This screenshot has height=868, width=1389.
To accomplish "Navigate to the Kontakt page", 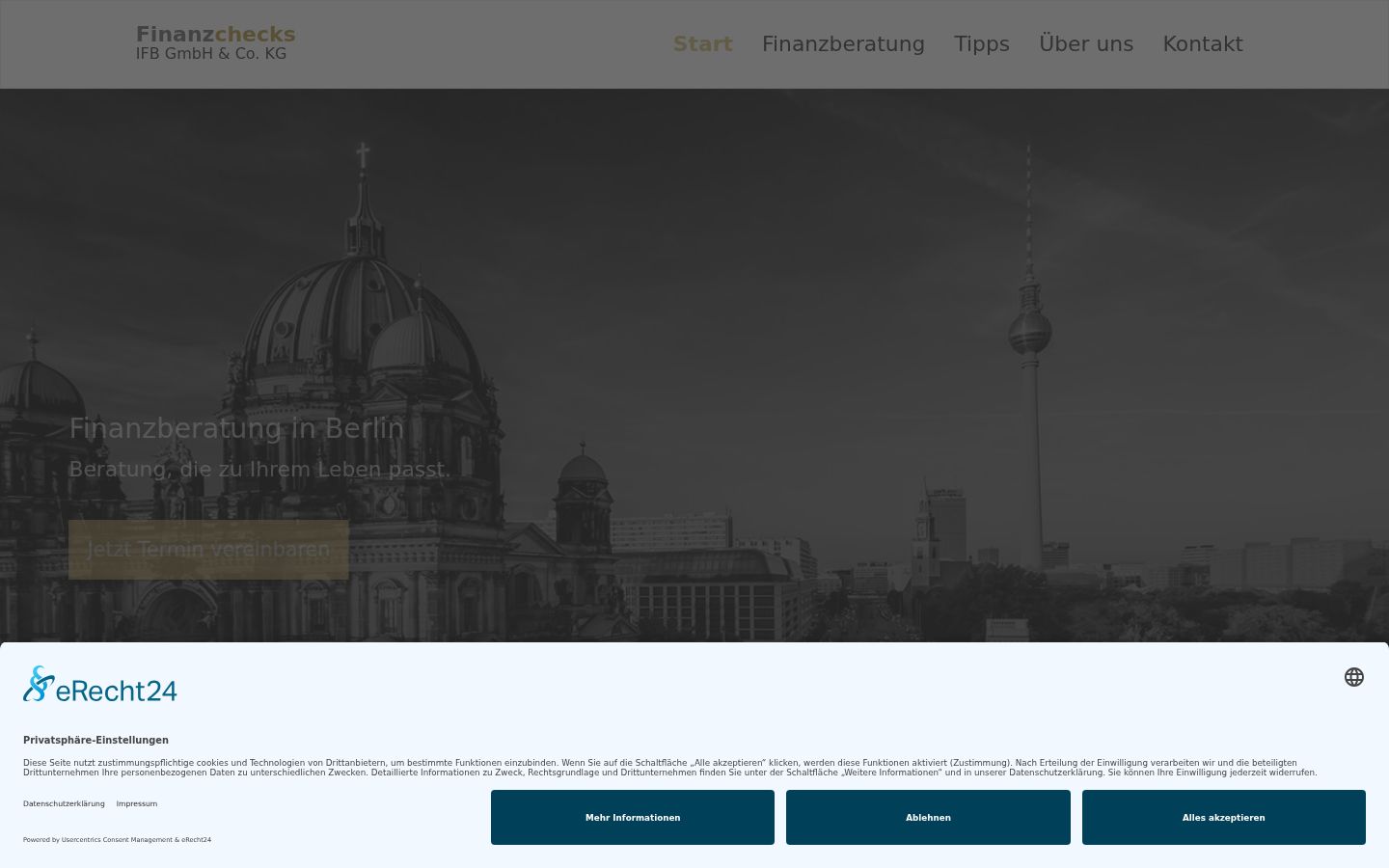I will [x=1203, y=44].
